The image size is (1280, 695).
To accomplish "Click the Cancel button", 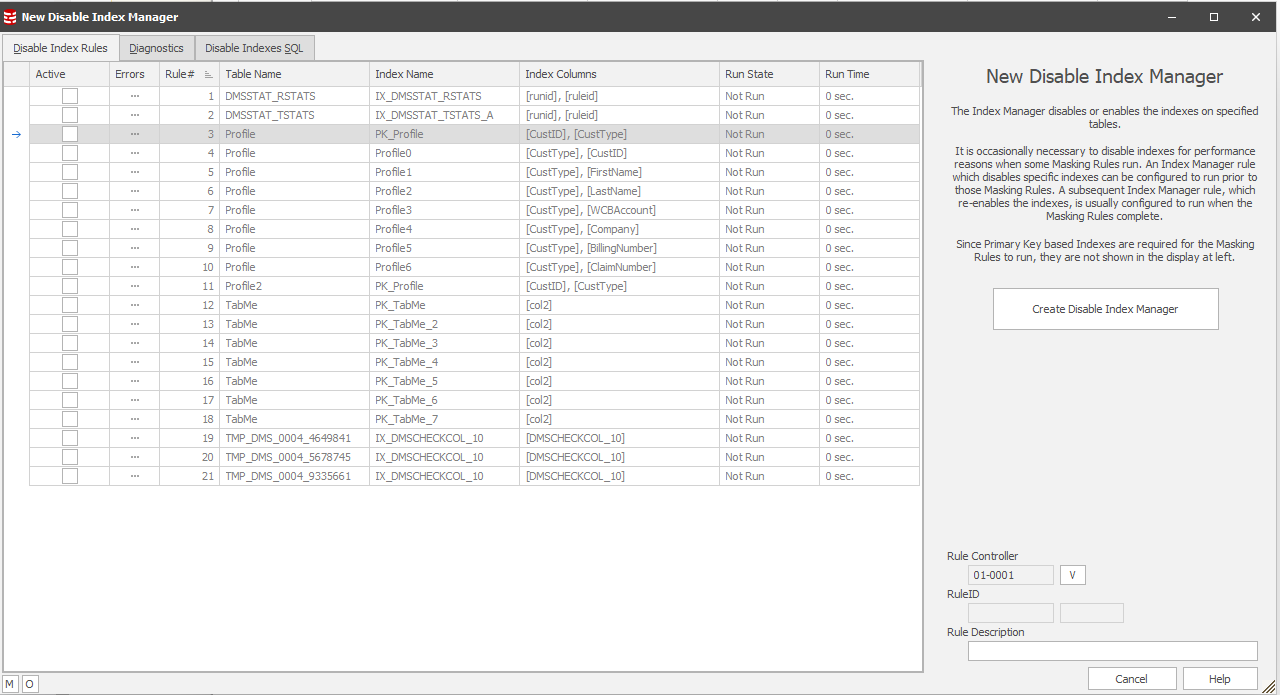I will [1131, 679].
